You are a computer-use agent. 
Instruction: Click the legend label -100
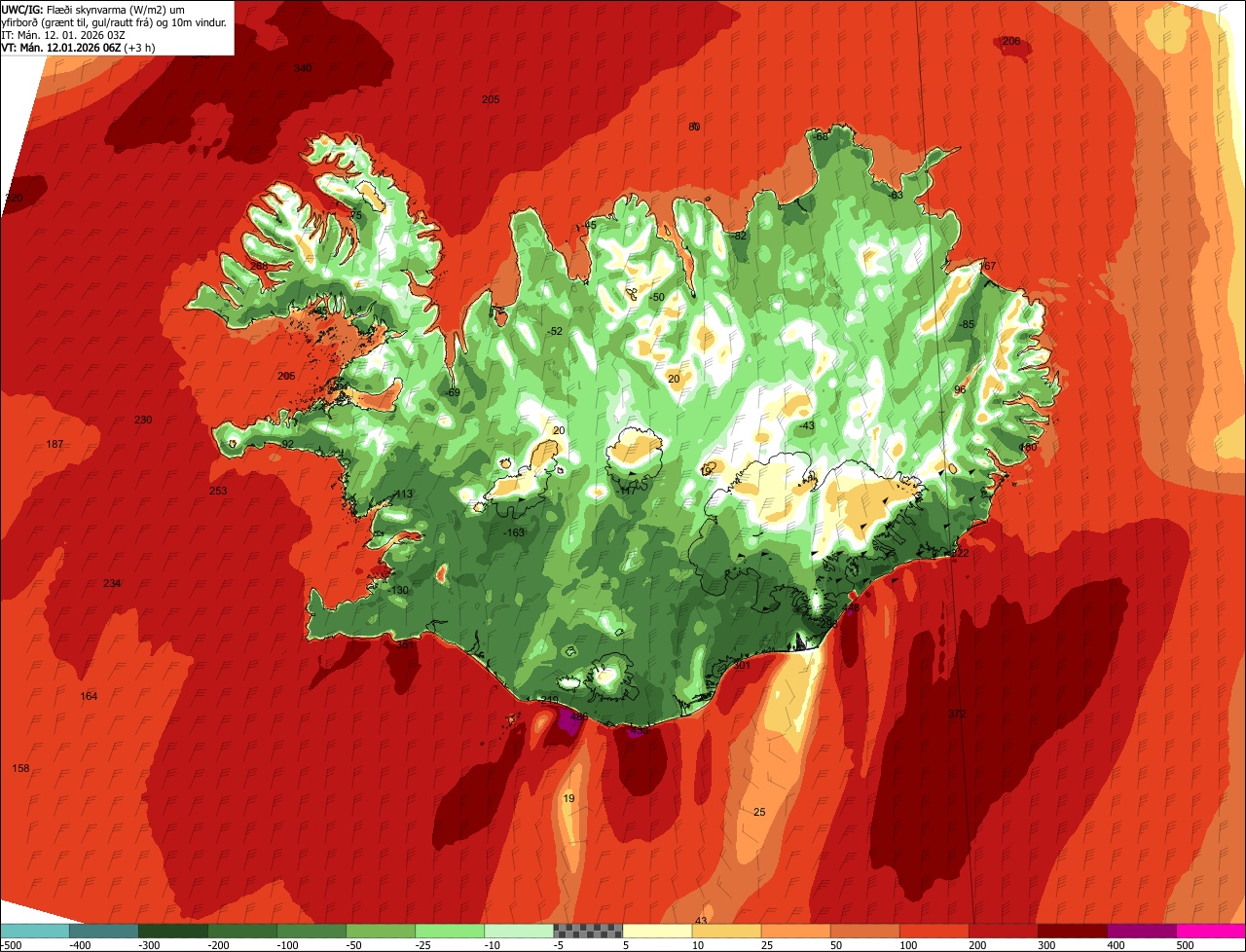point(287,944)
